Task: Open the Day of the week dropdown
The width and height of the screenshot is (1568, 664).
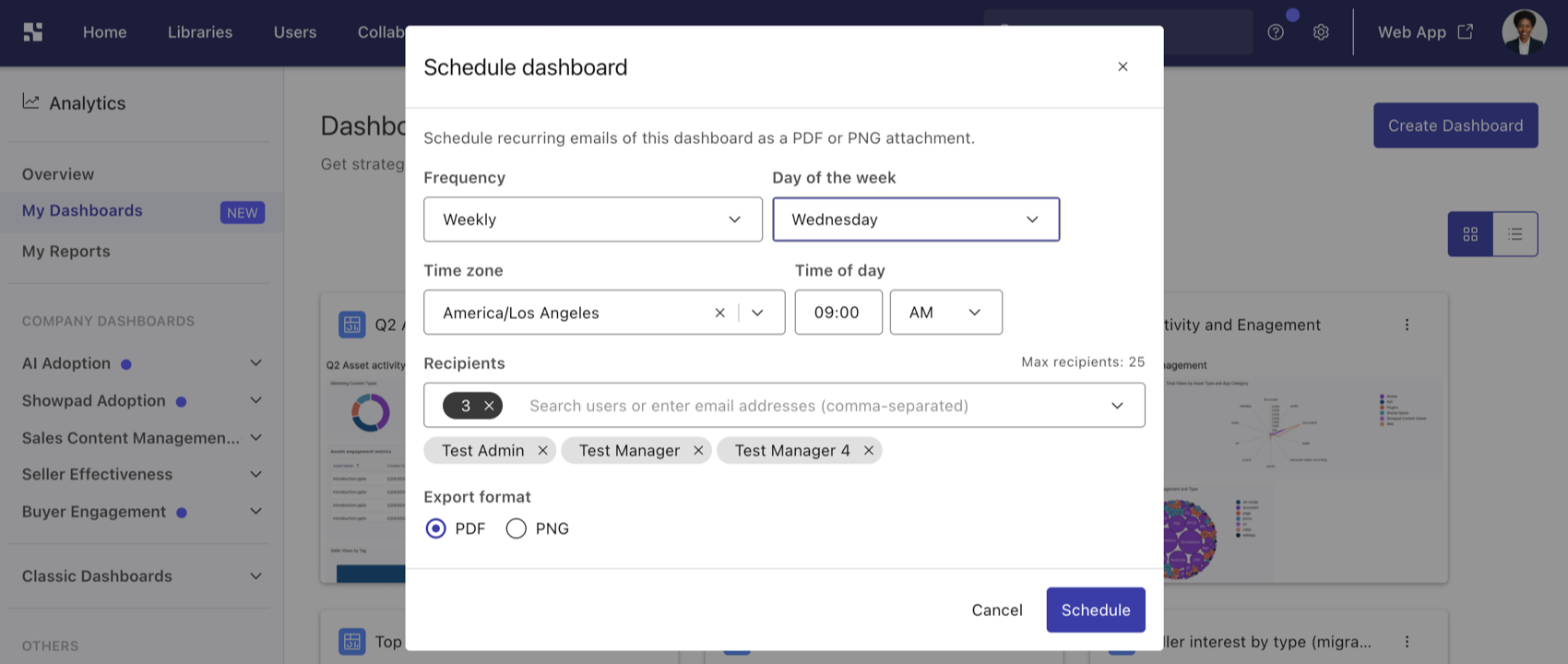Action: 916,219
